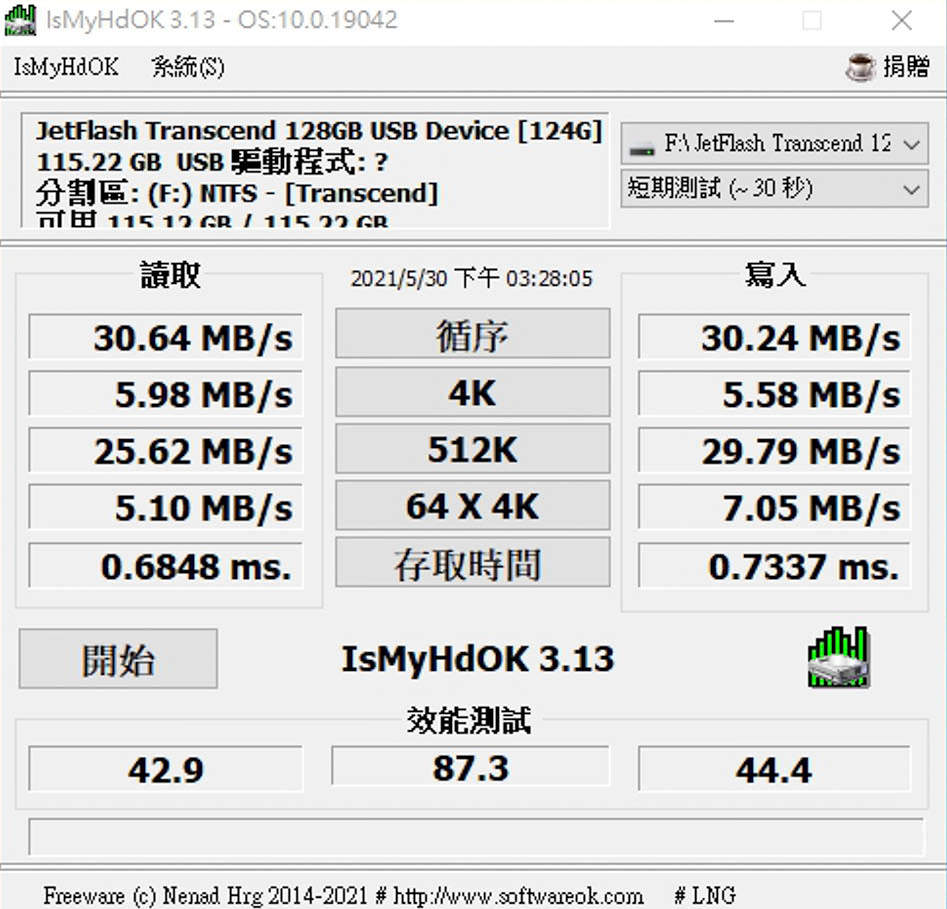Click the empty progress bar at the bottom

tap(476, 837)
